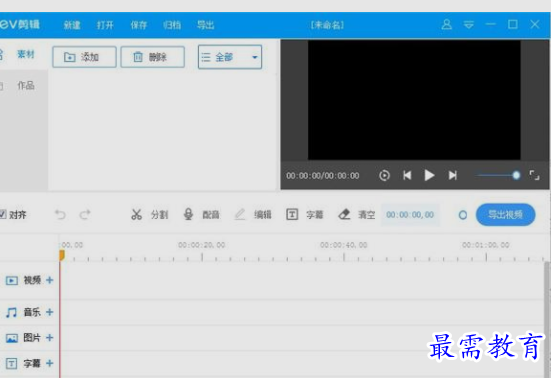Viewport: 551px width, 378px height.
Task: Adjust the preview volume slider
Action: (498, 175)
